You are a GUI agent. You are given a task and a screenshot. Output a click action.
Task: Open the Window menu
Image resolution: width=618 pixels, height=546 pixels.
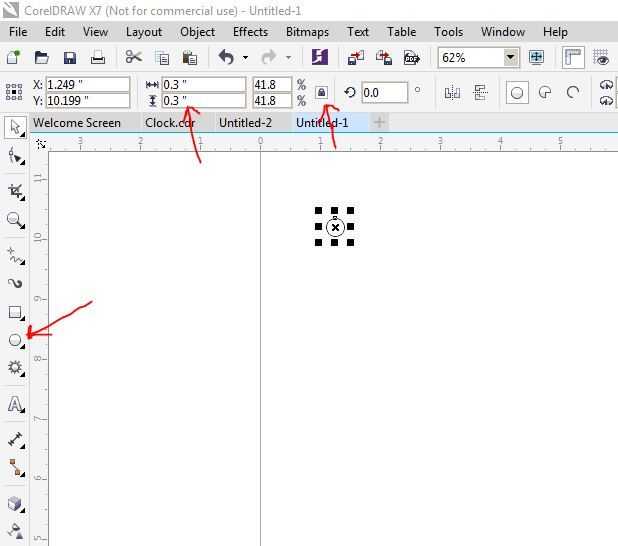coord(503,32)
